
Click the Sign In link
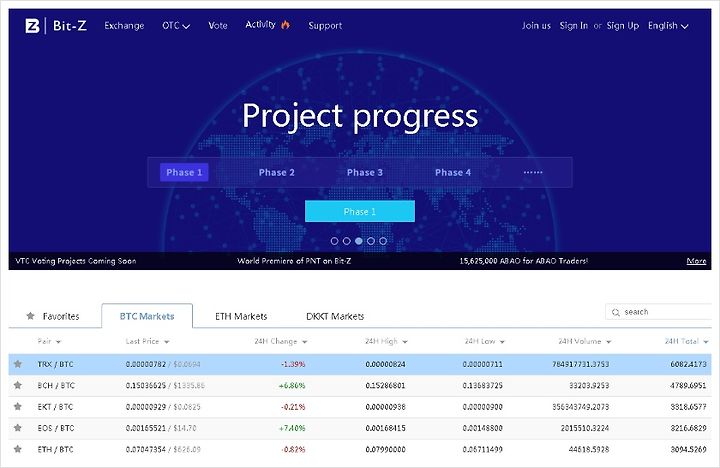(574, 26)
